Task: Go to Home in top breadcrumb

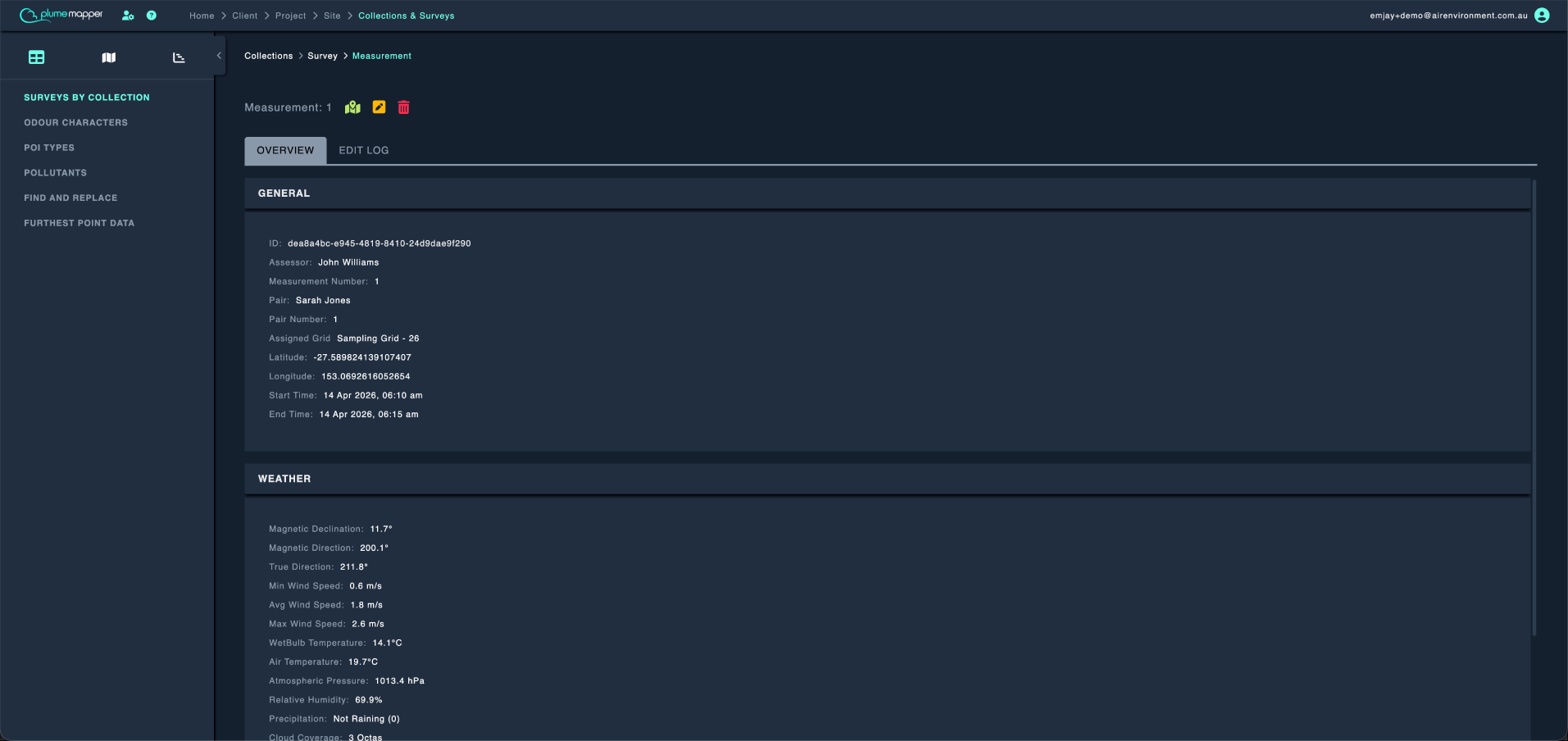Action: 202,16
